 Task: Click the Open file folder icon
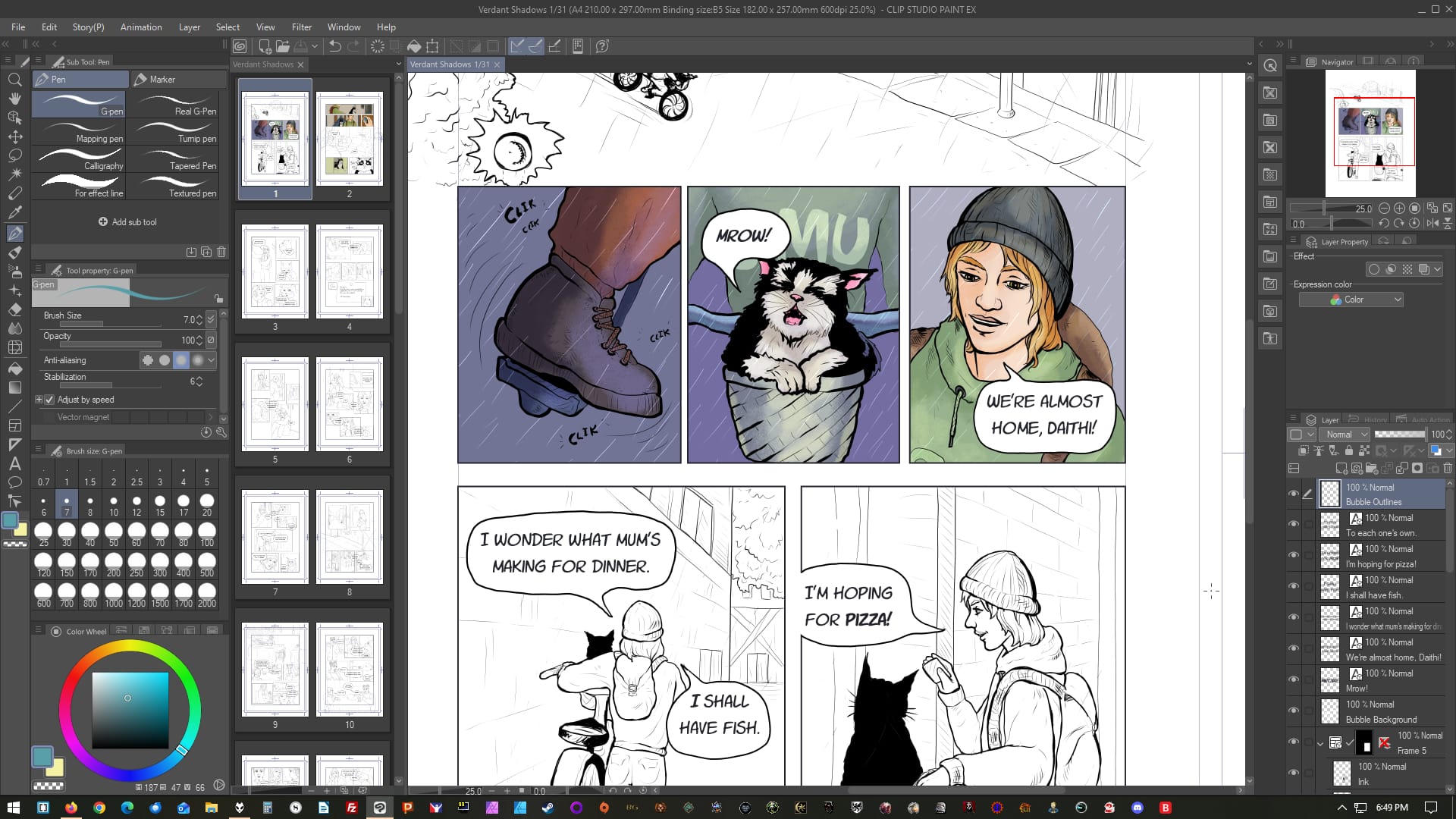[x=283, y=46]
